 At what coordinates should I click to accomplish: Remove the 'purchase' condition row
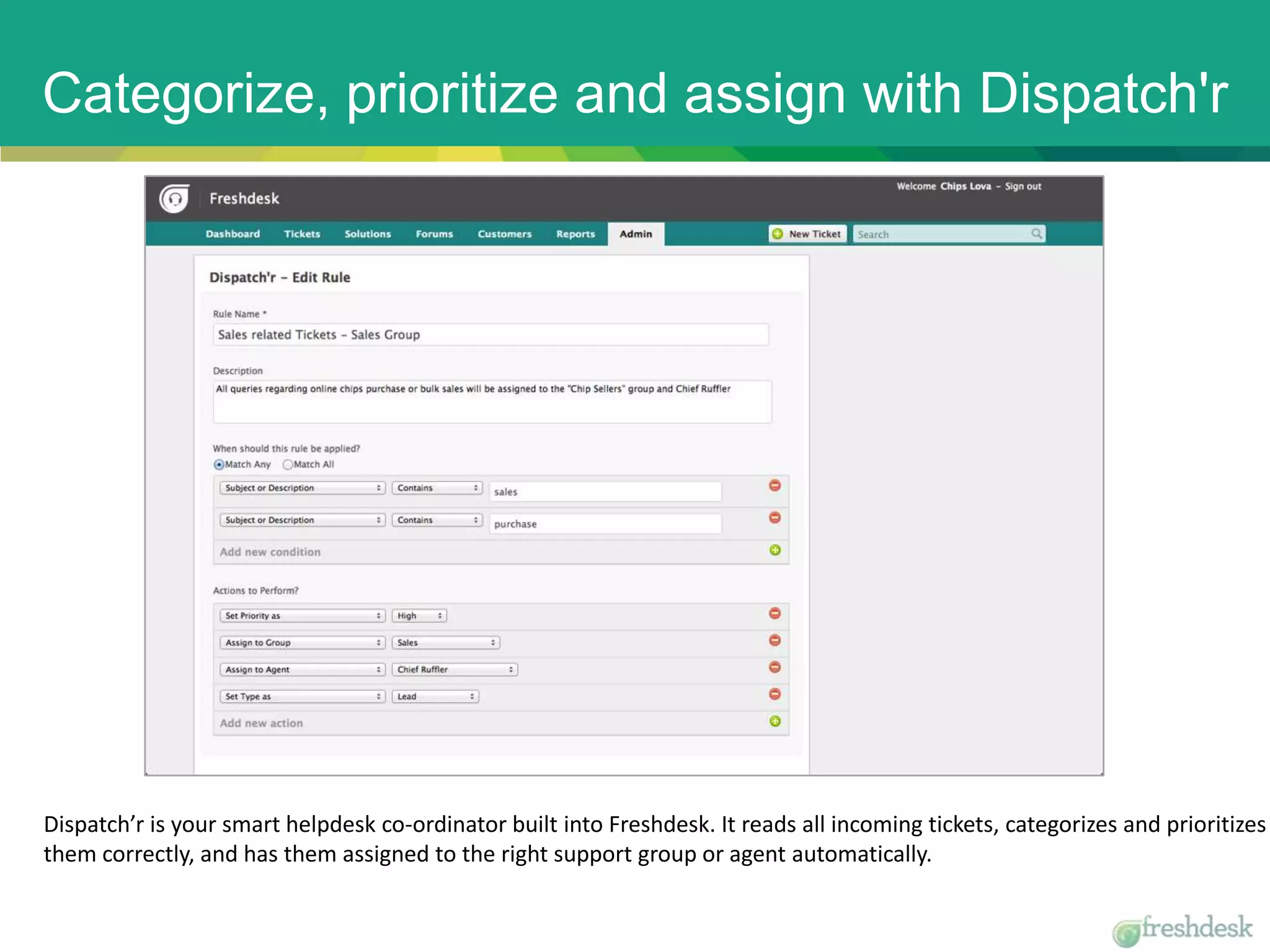775,518
